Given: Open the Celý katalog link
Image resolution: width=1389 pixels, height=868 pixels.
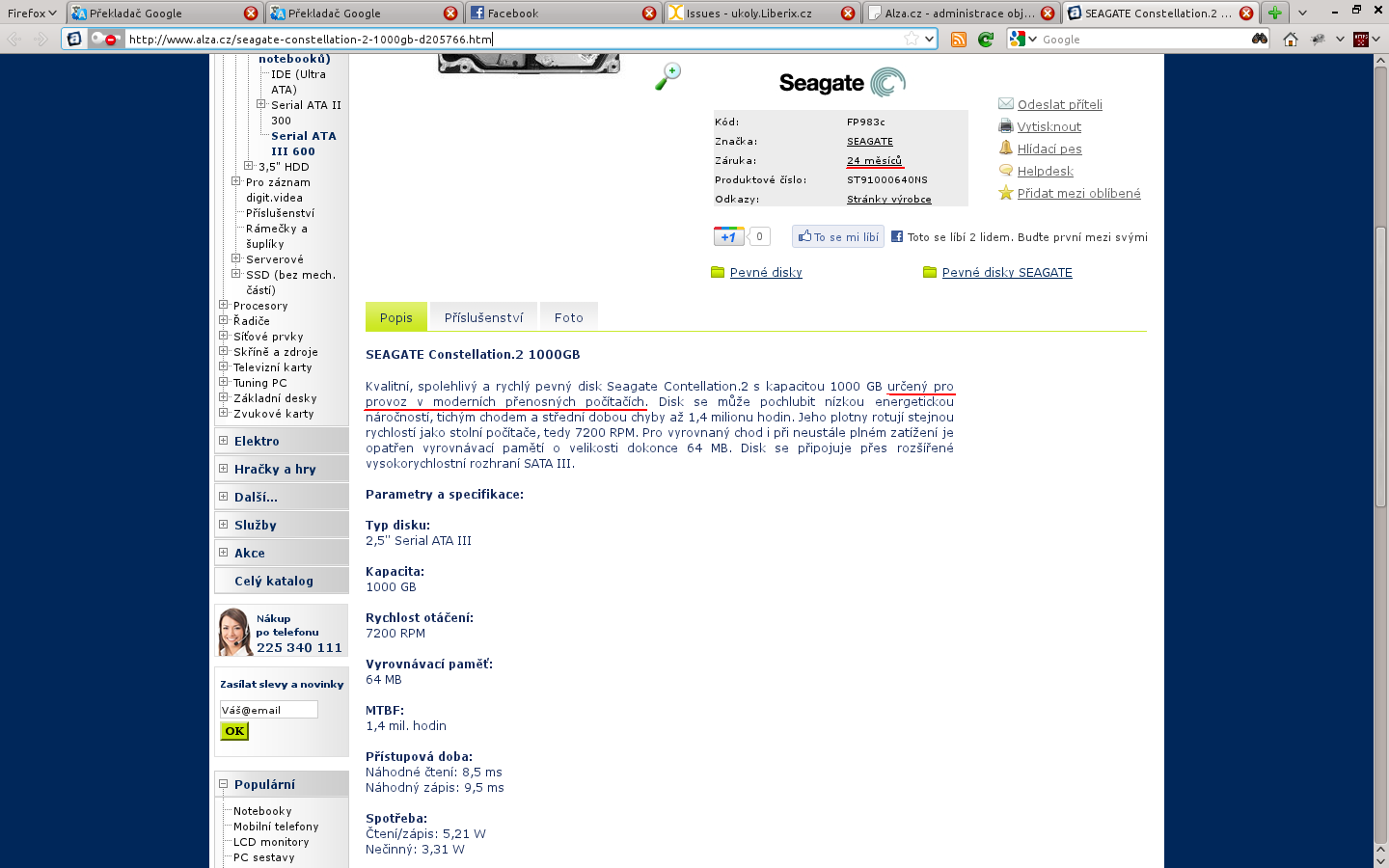Looking at the screenshot, I should (x=274, y=581).
